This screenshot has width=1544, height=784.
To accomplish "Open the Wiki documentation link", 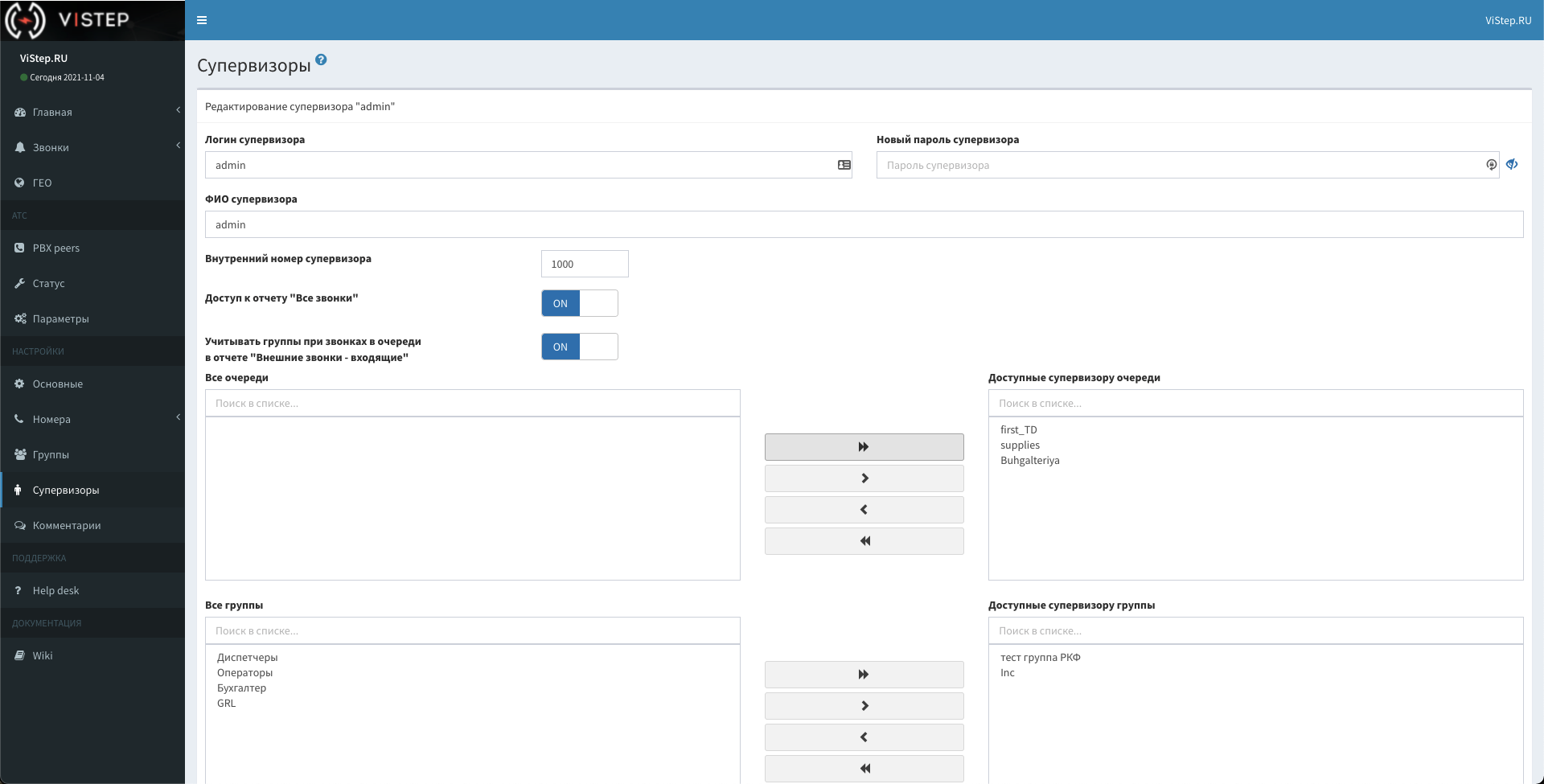I will [x=43, y=655].
